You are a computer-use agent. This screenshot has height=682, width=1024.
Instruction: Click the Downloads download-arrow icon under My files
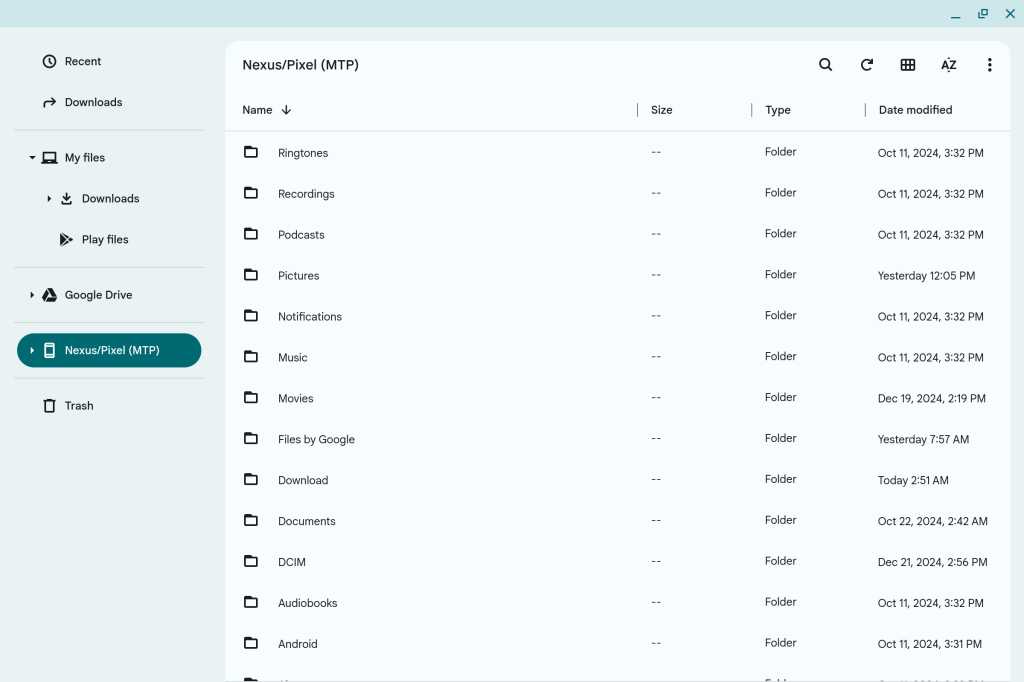click(67, 199)
